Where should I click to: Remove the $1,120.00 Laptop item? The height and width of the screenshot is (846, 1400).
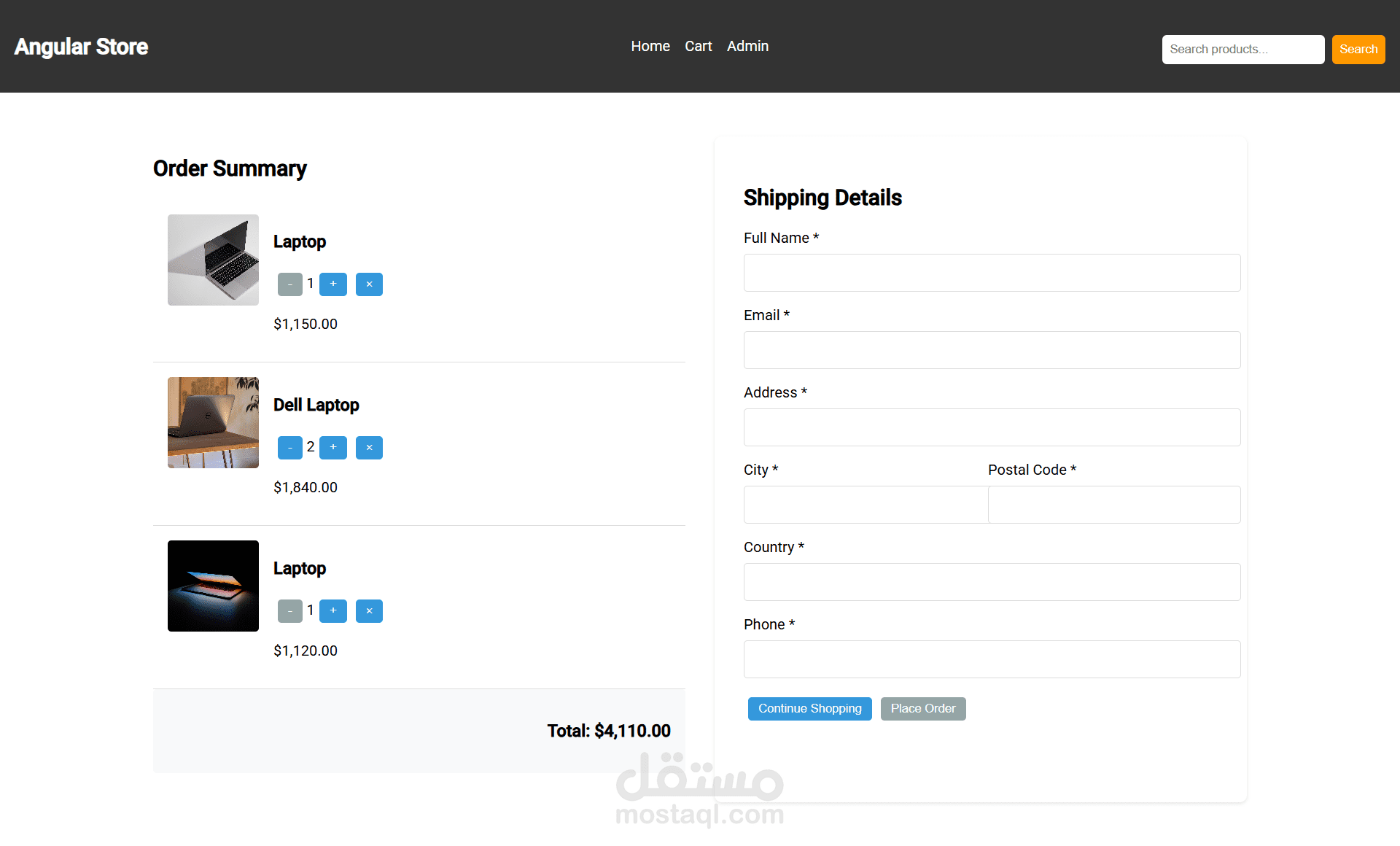click(x=369, y=610)
